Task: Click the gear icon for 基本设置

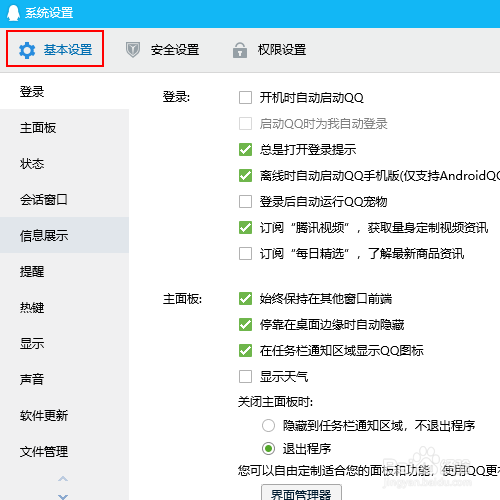Action: click(x=27, y=51)
